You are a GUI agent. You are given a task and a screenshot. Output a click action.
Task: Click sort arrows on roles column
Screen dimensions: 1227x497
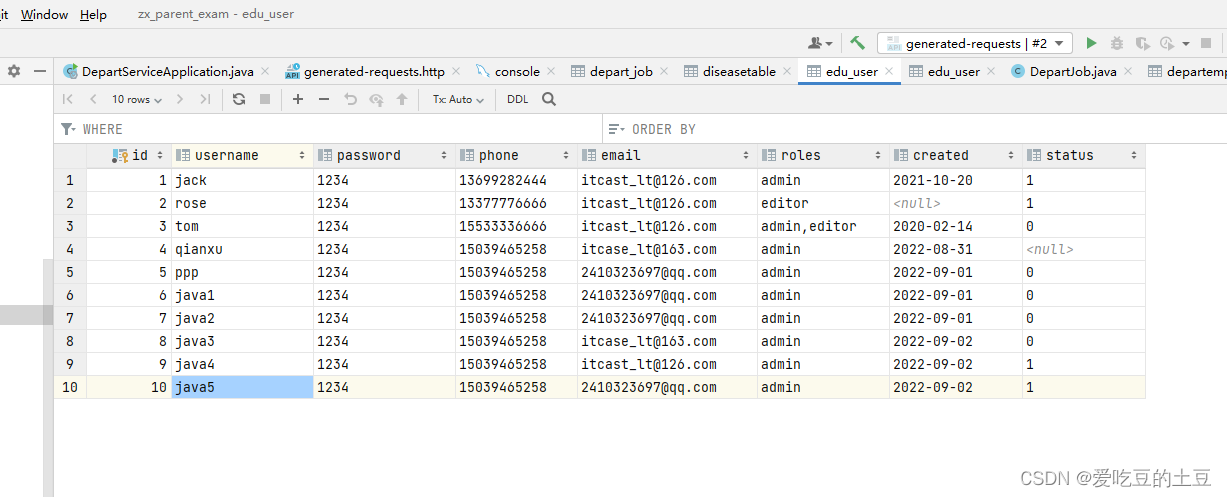tap(878, 155)
